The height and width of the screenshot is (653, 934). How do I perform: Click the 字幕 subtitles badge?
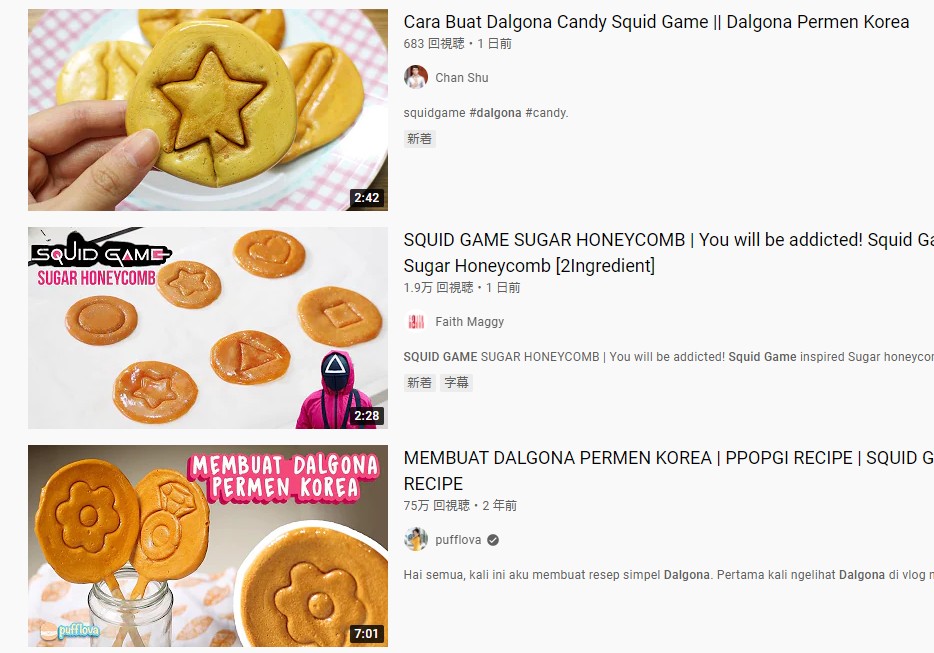pos(456,383)
